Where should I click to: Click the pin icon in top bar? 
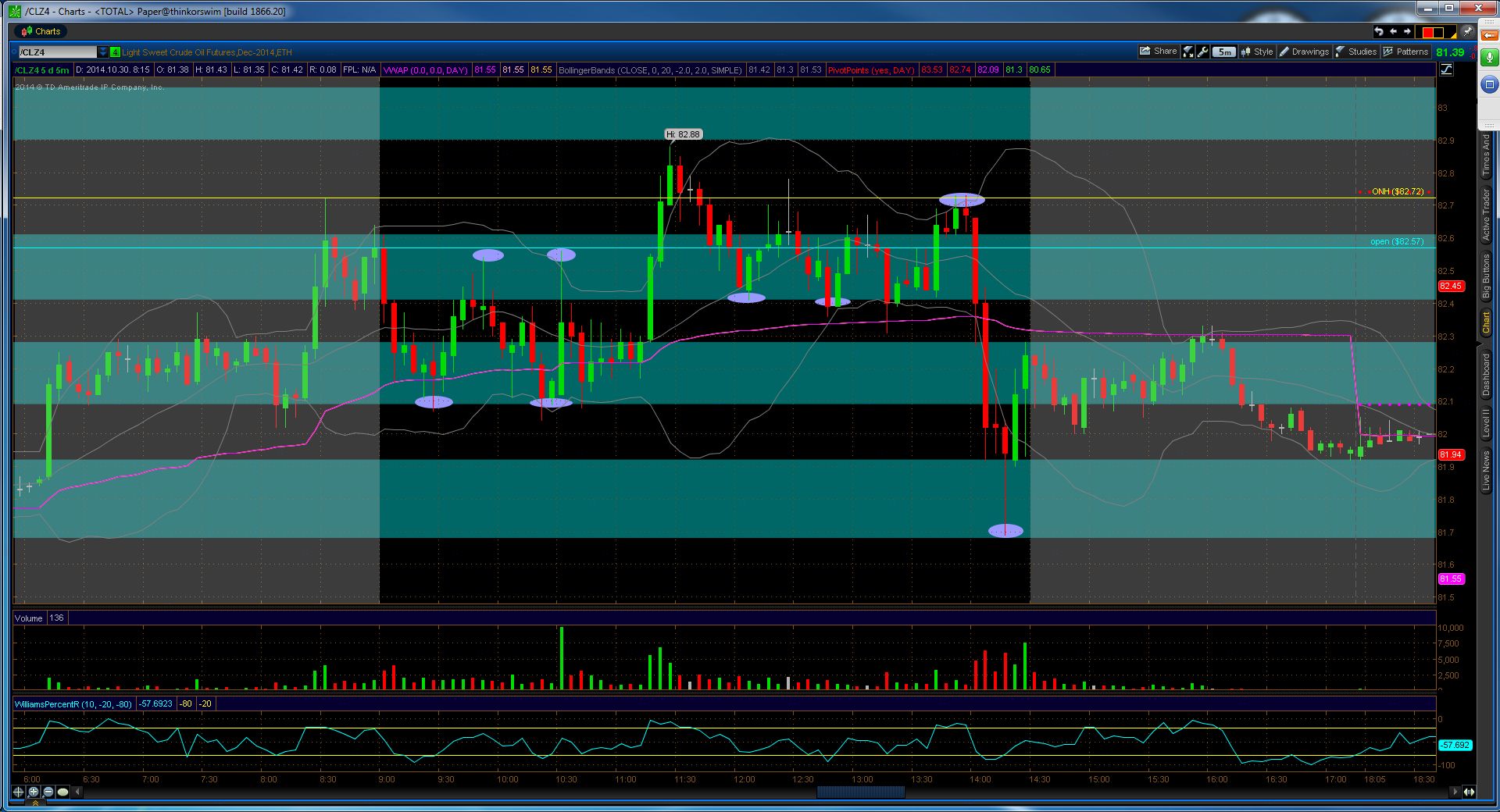(1467, 31)
